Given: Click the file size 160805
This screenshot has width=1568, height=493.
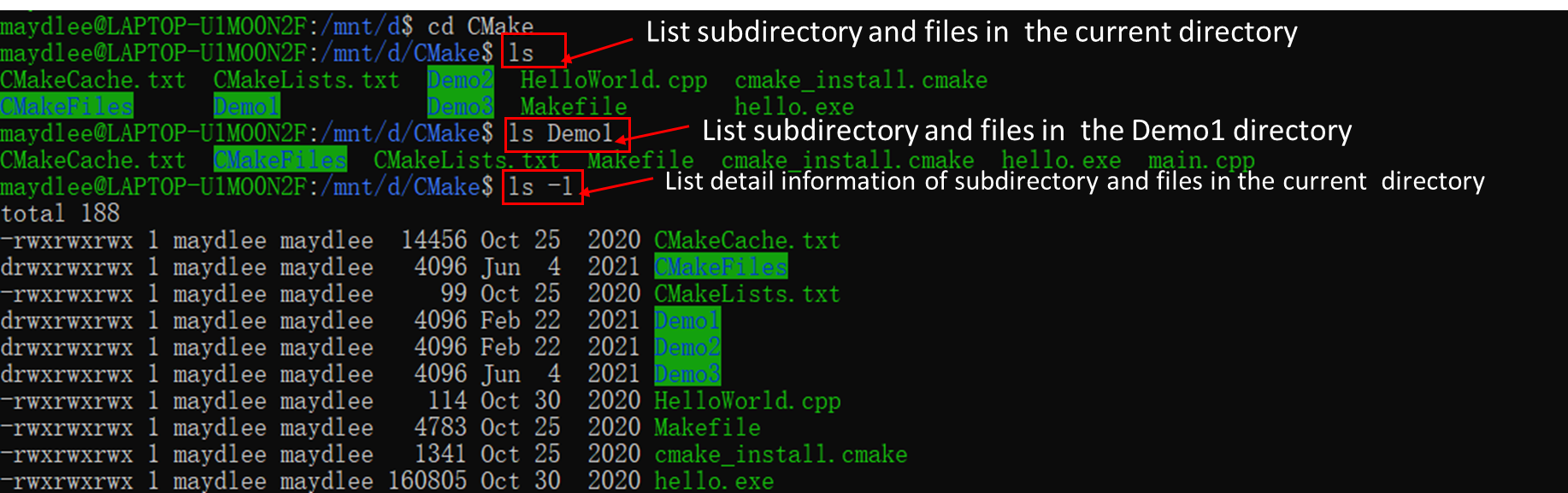Looking at the screenshot, I should pyautogui.click(x=427, y=481).
